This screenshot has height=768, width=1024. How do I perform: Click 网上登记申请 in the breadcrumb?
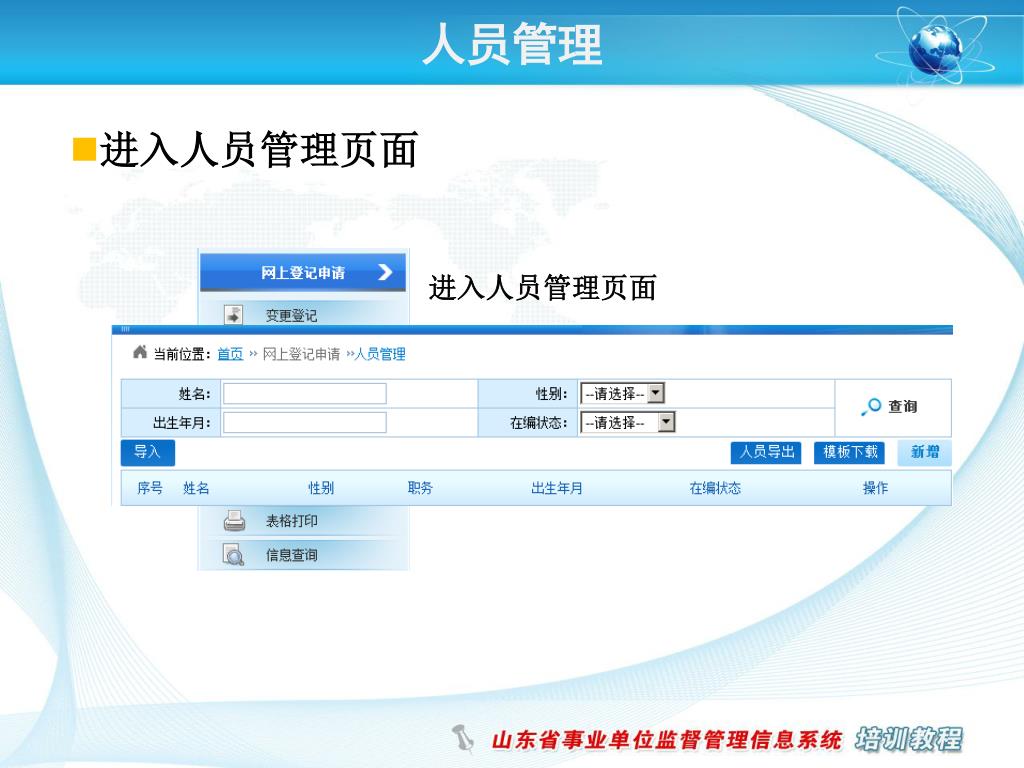(x=301, y=354)
